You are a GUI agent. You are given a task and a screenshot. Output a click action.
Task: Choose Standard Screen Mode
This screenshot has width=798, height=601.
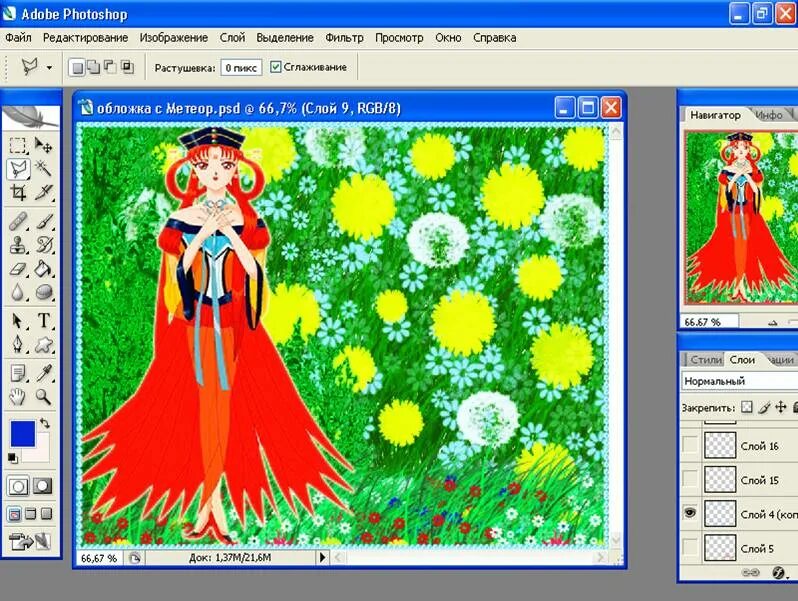(x=14, y=514)
